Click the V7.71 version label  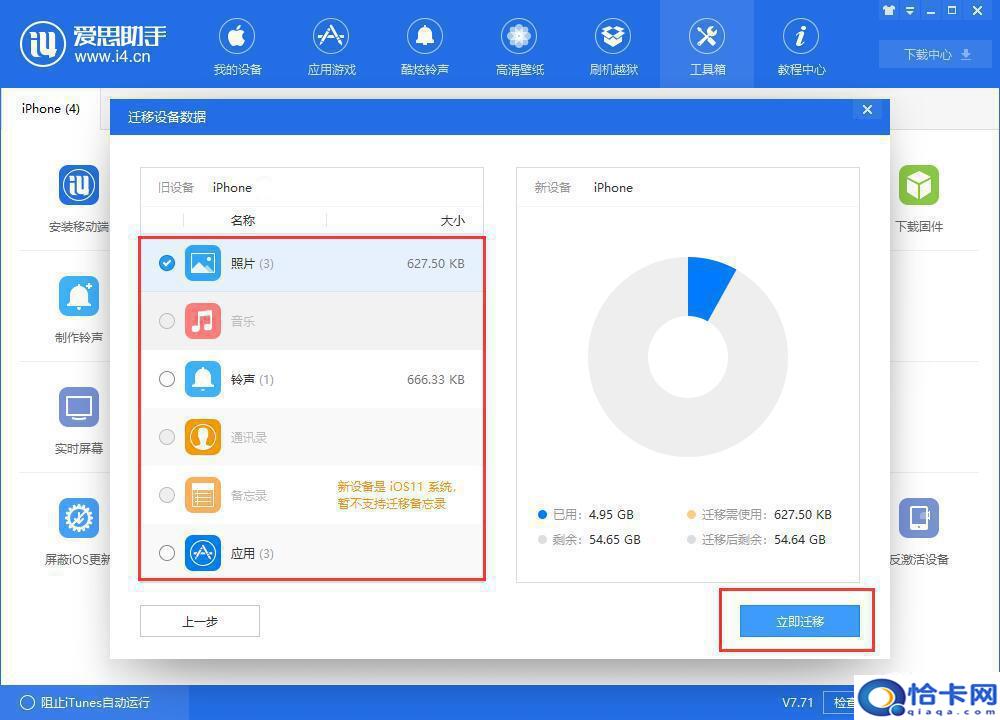coord(797,702)
